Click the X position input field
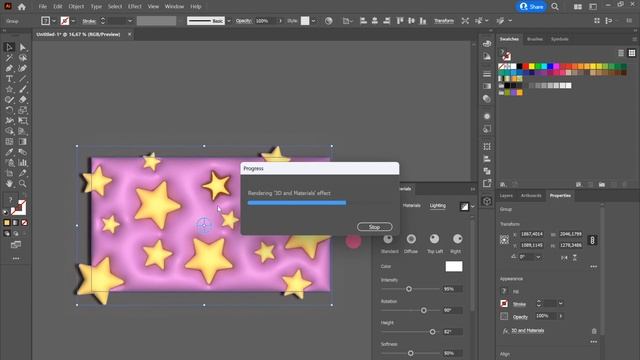The image size is (640, 360). tap(531, 234)
